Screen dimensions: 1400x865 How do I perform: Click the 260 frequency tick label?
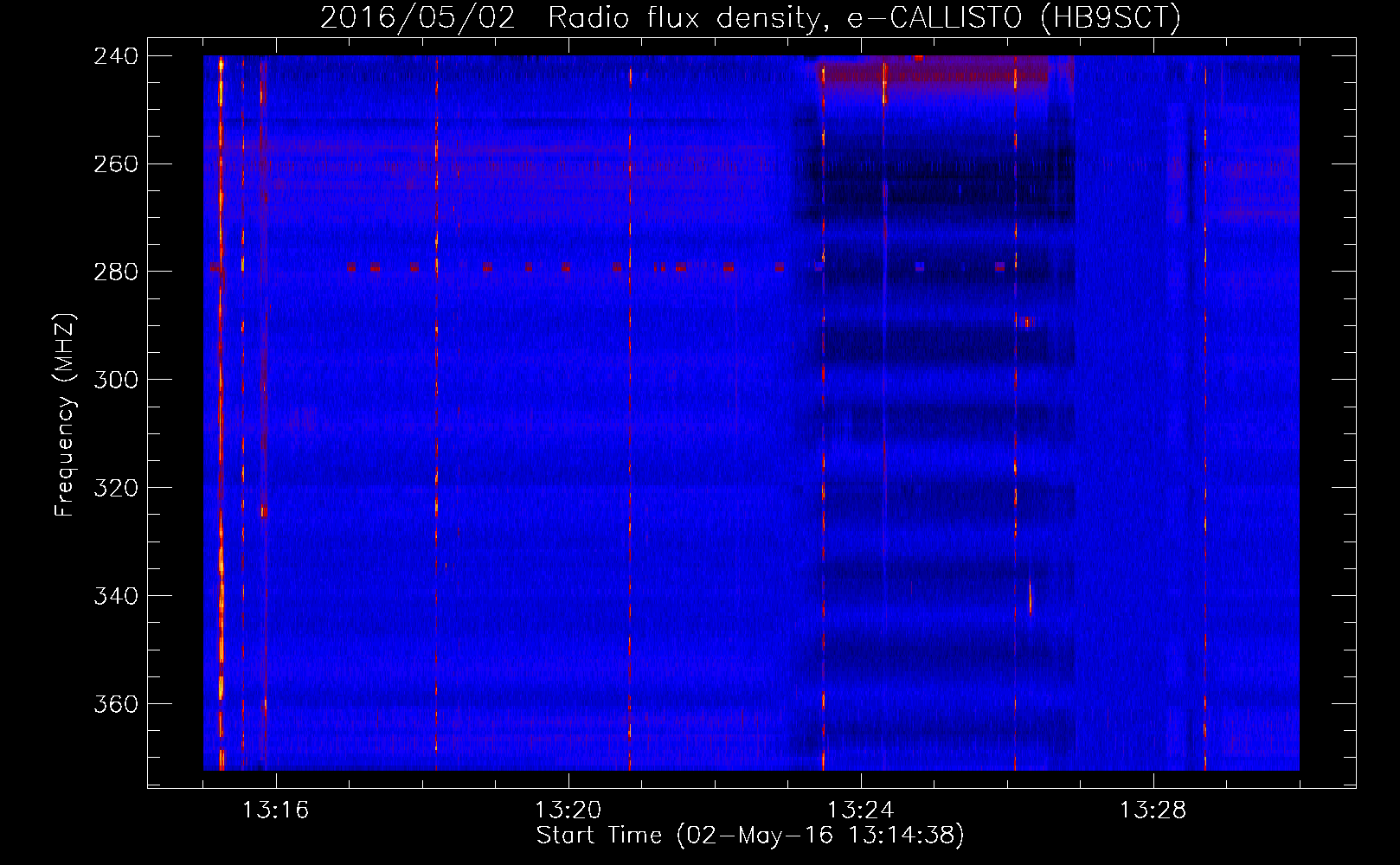click(x=116, y=164)
